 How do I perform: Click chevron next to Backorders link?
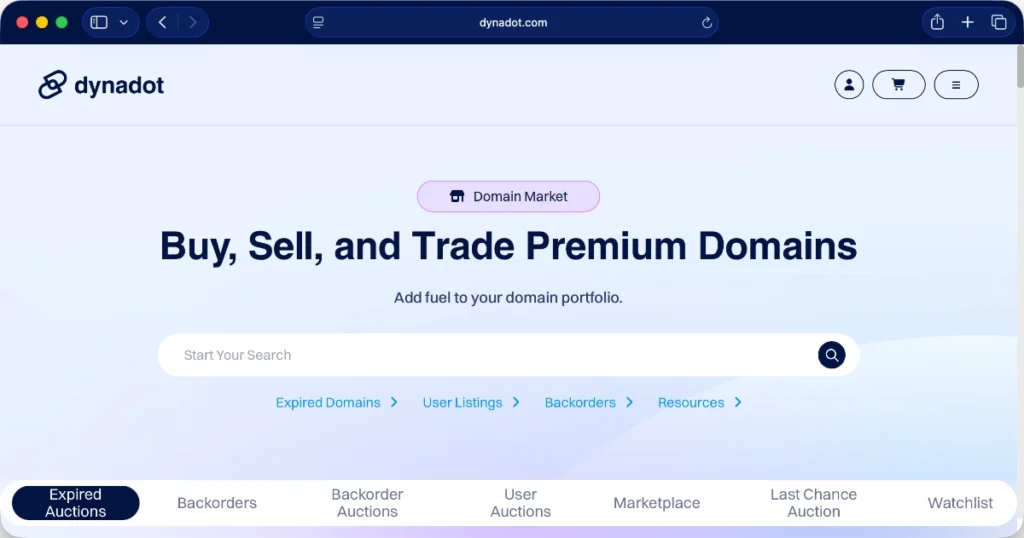coord(630,402)
